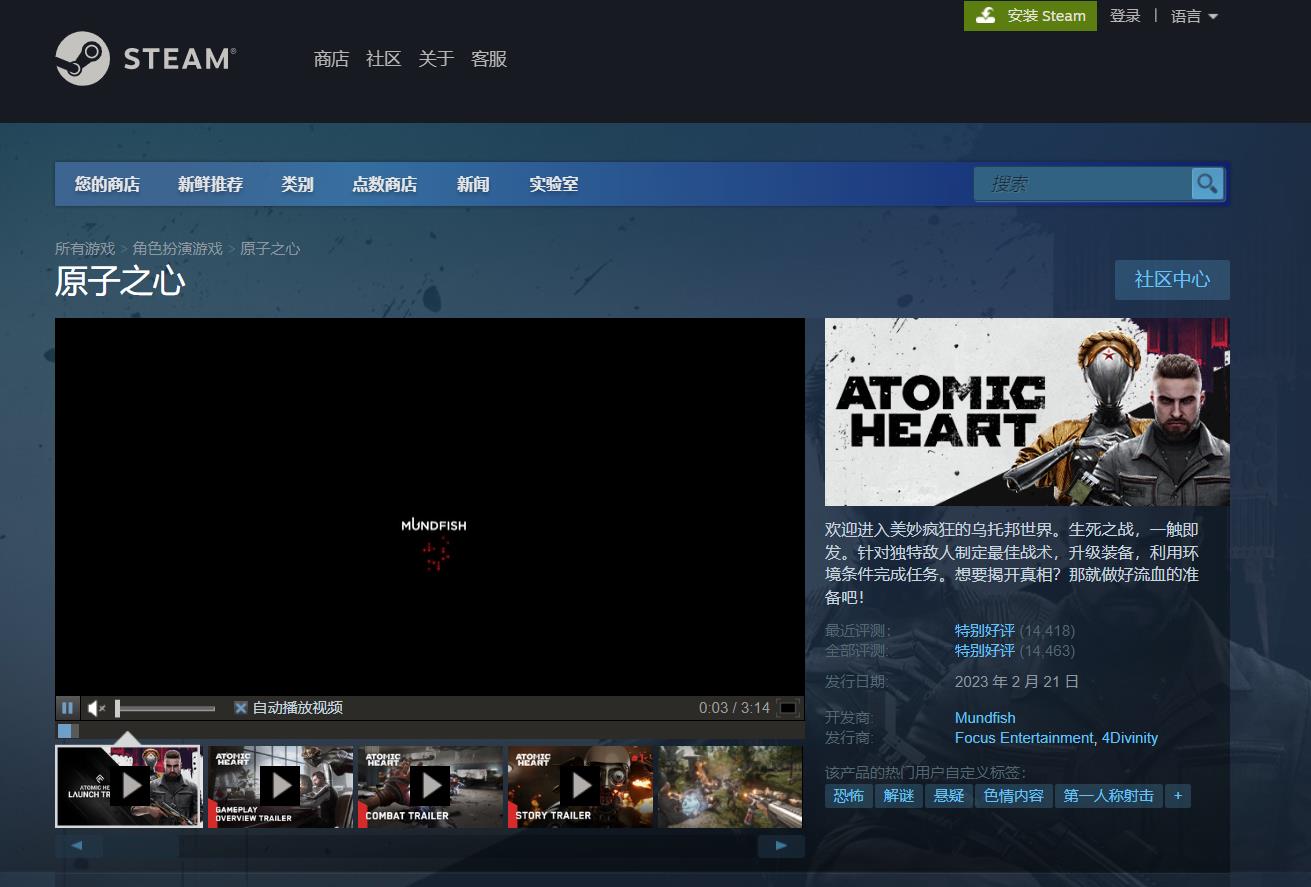Click the + icon to suggest a tag
Viewport: 1311px width, 887px height.
click(1178, 795)
